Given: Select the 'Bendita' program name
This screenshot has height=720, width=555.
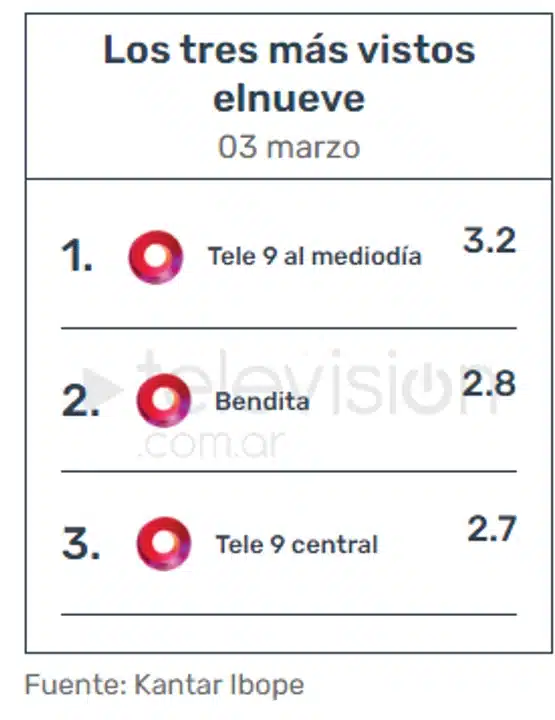Looking at the screenshot, I should (x=262, y=401).
